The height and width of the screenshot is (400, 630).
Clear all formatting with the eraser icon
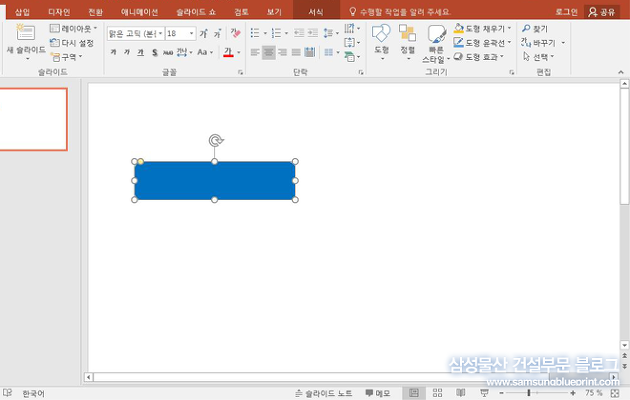click(235, 33)
